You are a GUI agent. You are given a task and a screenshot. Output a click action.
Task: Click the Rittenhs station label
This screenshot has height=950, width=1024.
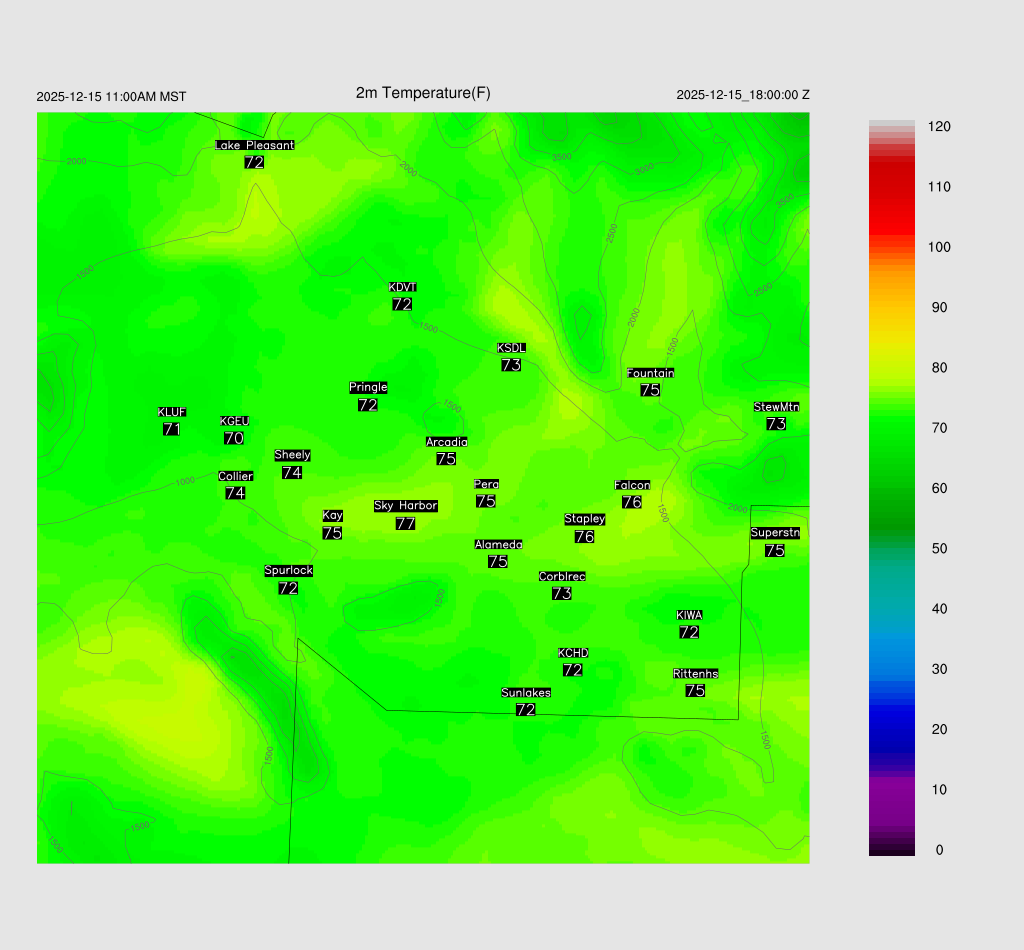[x=695, y=674]
